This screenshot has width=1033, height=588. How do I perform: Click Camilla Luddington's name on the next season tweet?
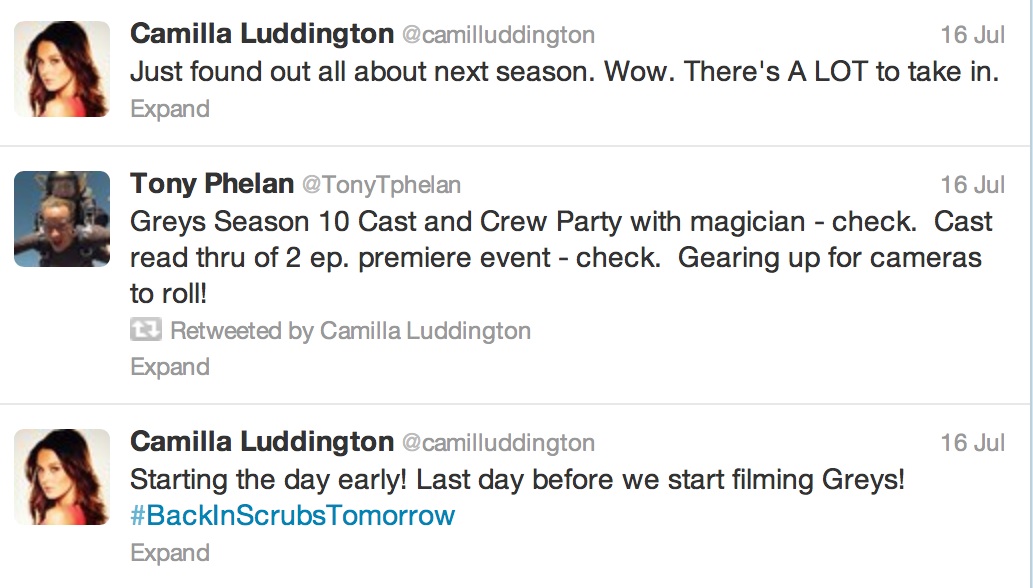click(262, 34)
